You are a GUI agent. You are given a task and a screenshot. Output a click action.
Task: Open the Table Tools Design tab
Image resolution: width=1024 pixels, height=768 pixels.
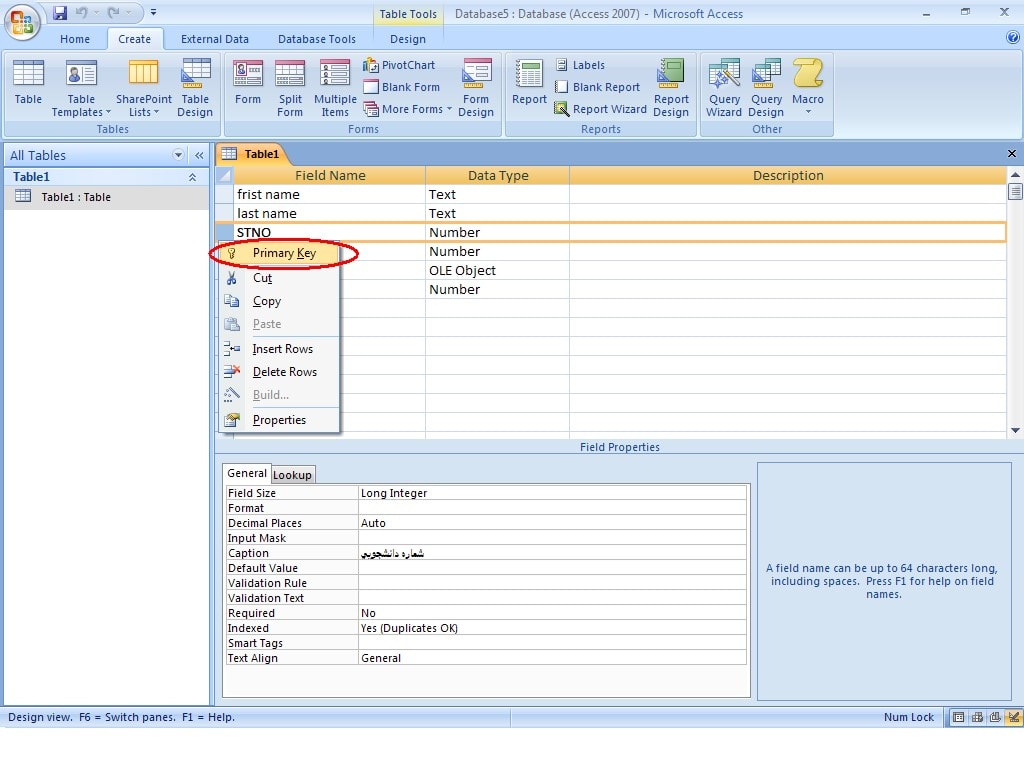[x=408, y=39]
